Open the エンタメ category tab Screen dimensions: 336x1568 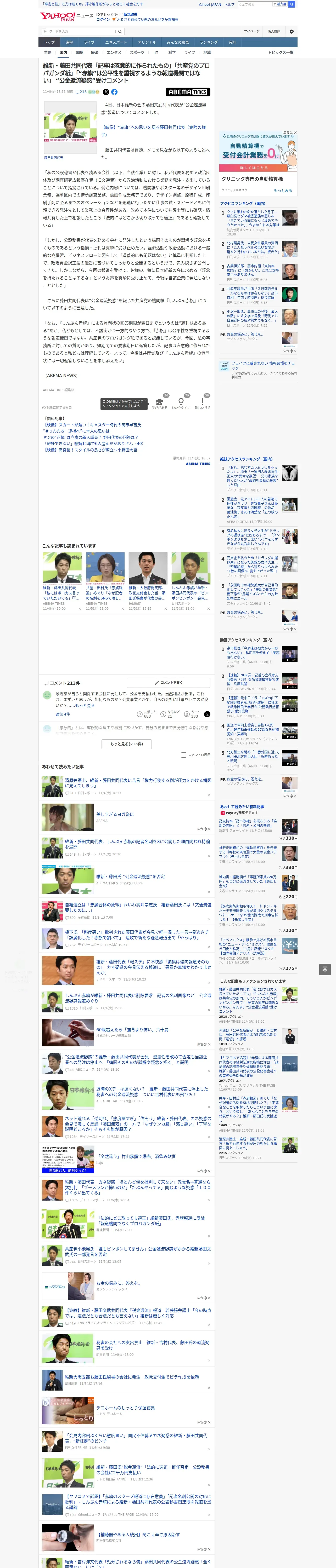[114, 52]
